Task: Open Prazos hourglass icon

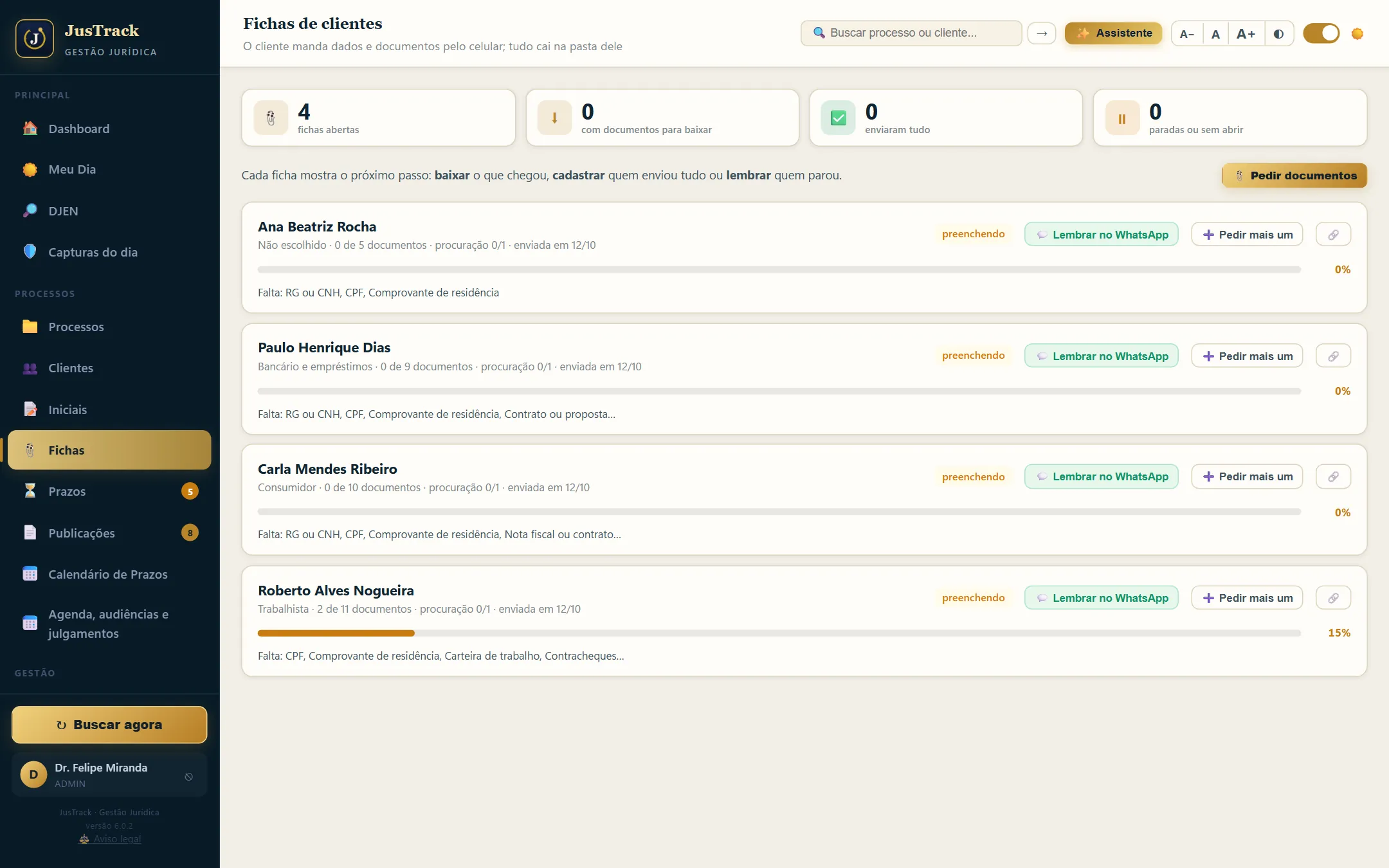Action: coord(30,491)
